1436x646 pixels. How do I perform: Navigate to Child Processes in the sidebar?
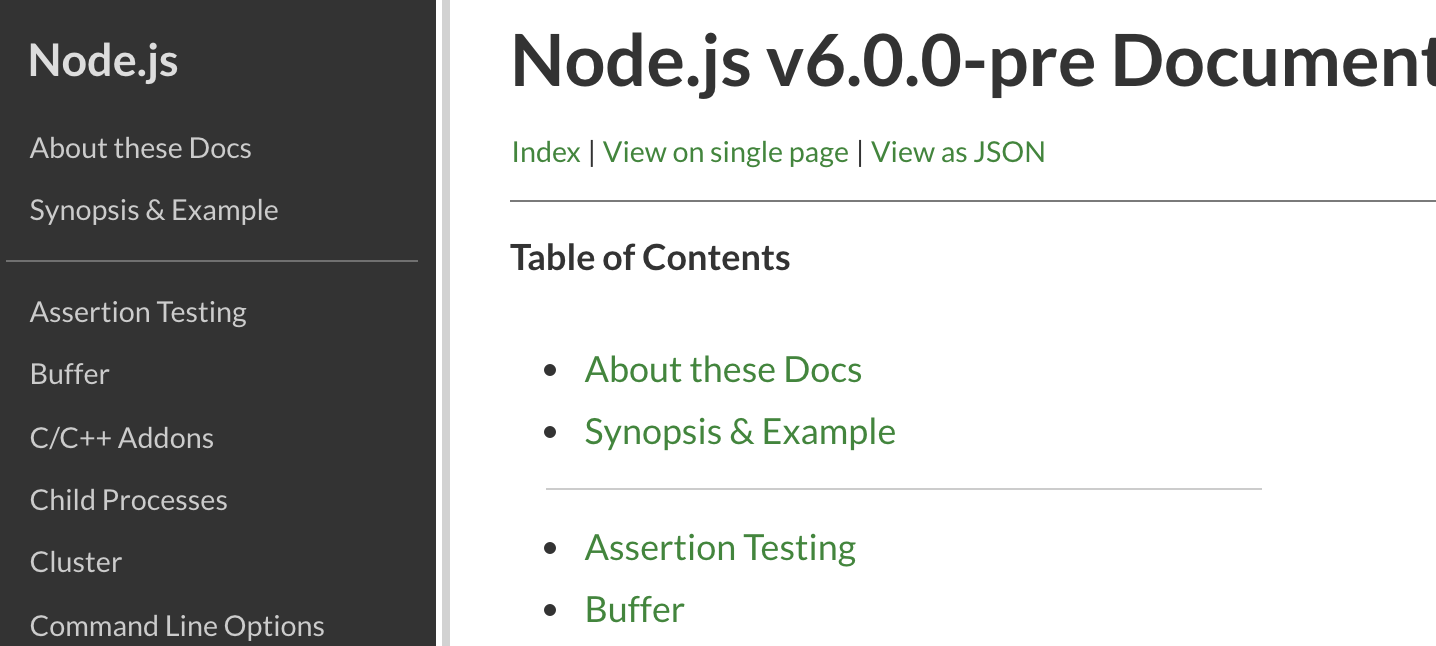click(x=129, y=500)
